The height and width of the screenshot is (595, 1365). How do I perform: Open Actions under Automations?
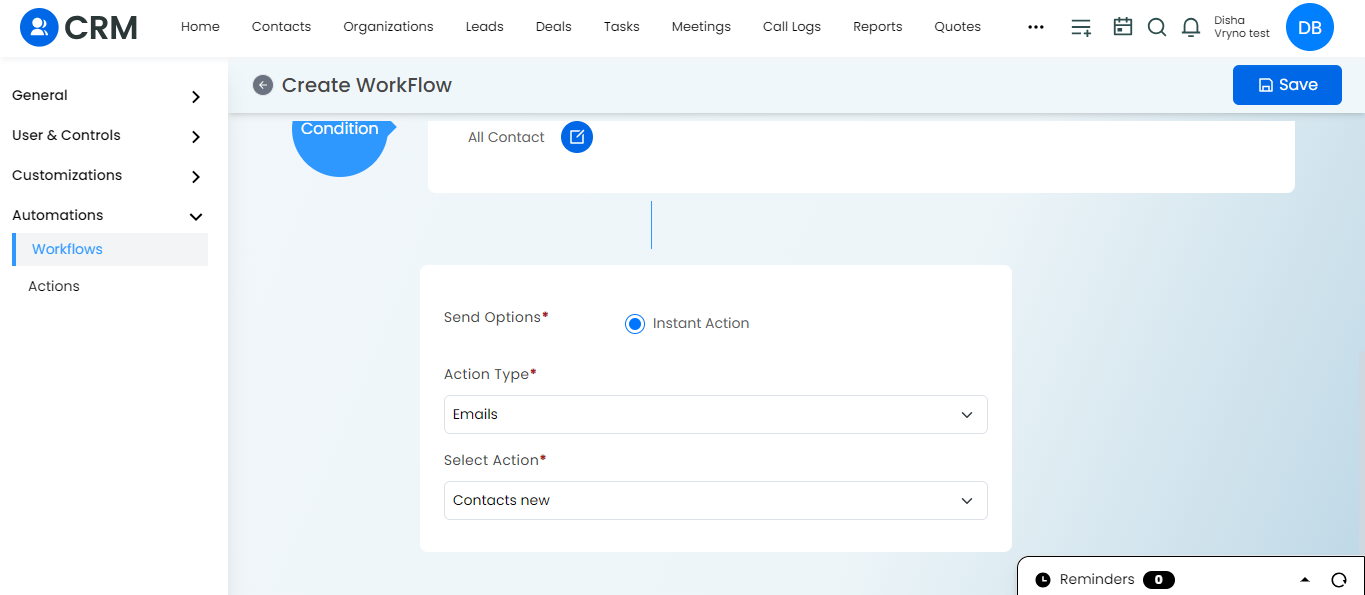coord(54,286)
